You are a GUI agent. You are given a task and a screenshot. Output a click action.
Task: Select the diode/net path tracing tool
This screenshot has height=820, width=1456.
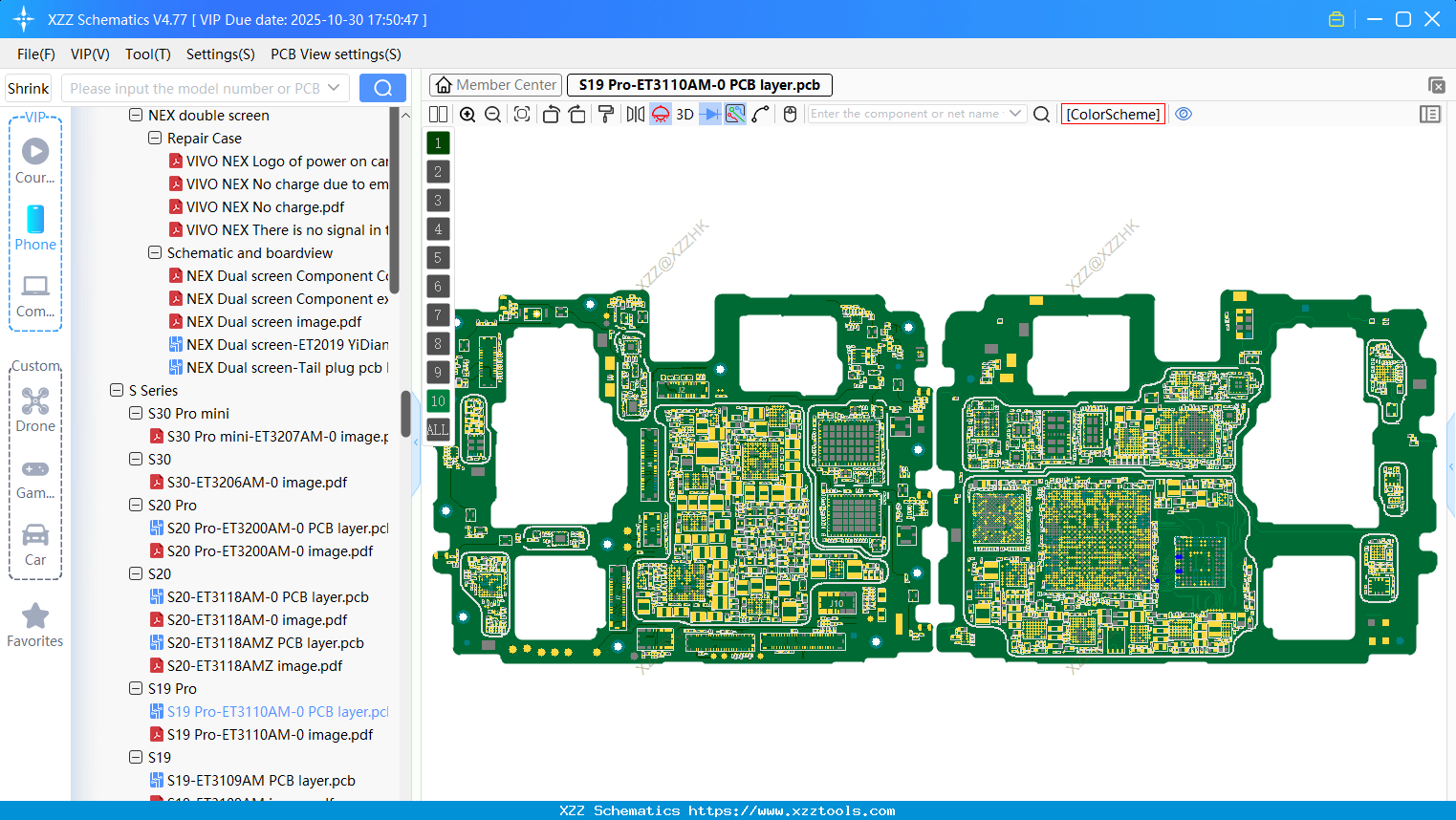coord(708,114)
